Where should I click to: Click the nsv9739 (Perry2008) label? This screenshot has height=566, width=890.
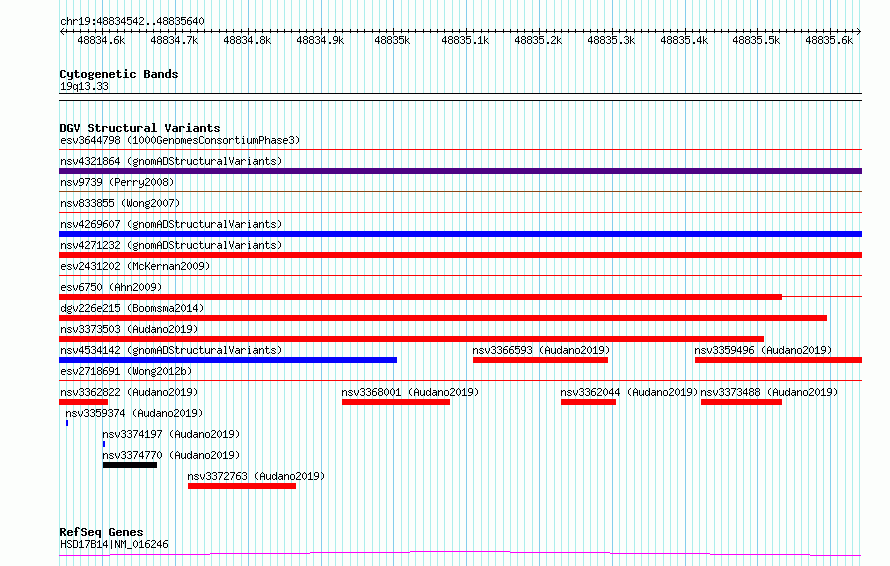click(117, 182)
